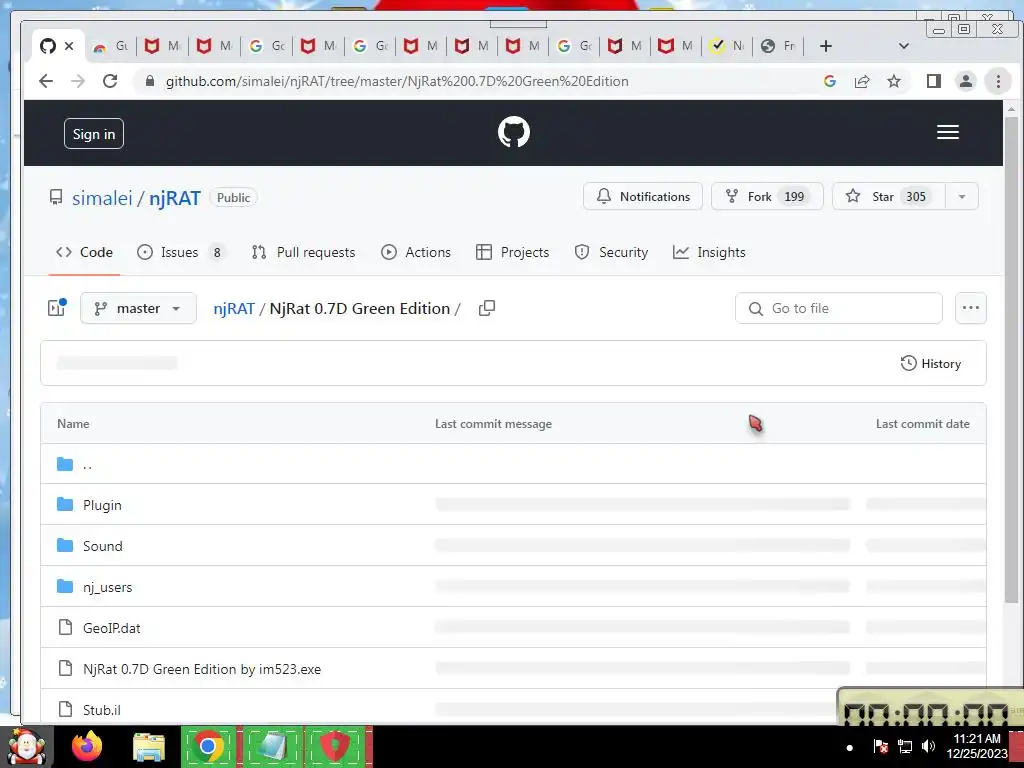Click the nj_users folder icon
The image size is (1024, 768).
(x=65, y=586)
